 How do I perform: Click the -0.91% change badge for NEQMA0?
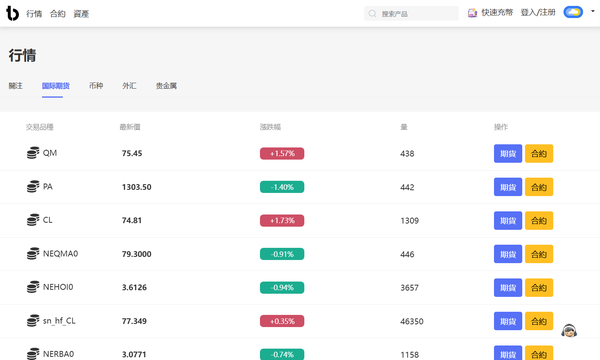[282, 254]
